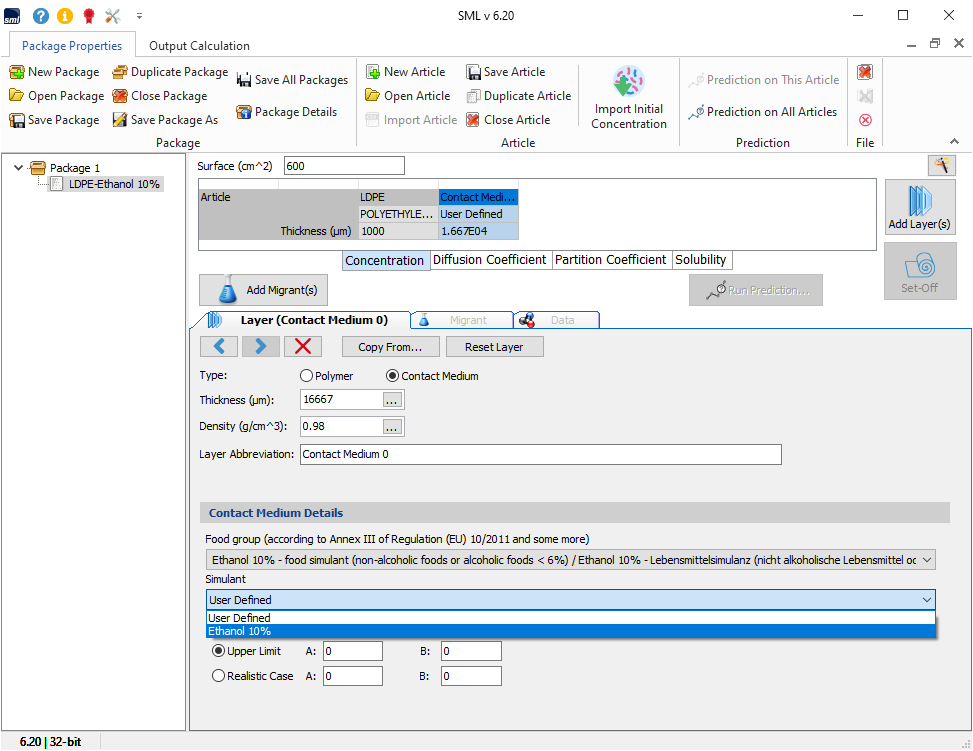Click Prediction on All Articles
The height and width of the screenshot is (751, 973).
[x=762, y=112]
